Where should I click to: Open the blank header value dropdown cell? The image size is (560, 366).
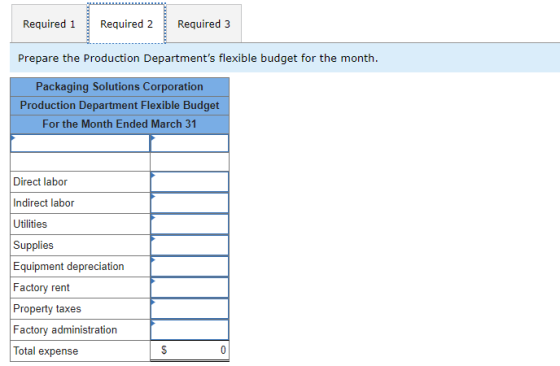point(190,143)
